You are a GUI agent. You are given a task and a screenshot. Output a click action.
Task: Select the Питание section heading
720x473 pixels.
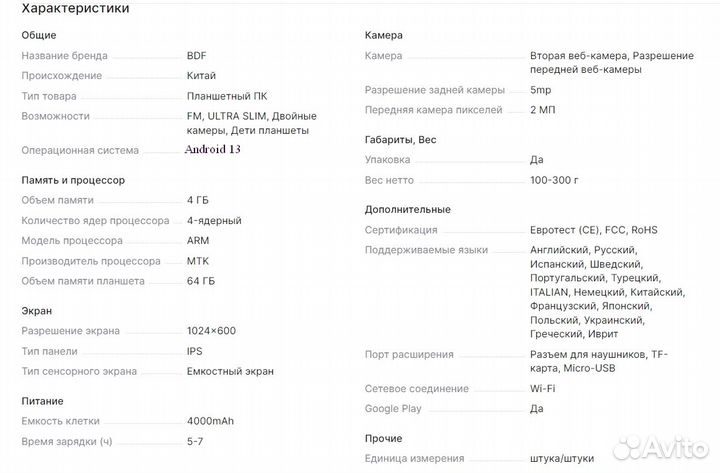[x=43, y=401]
